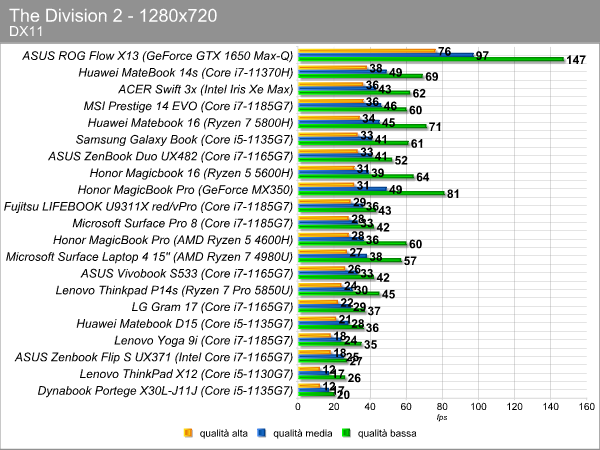Select the ACER Swift 3x row label
Image resolution: width=600 pixels, height=450 pixels.
pos(205,90)
